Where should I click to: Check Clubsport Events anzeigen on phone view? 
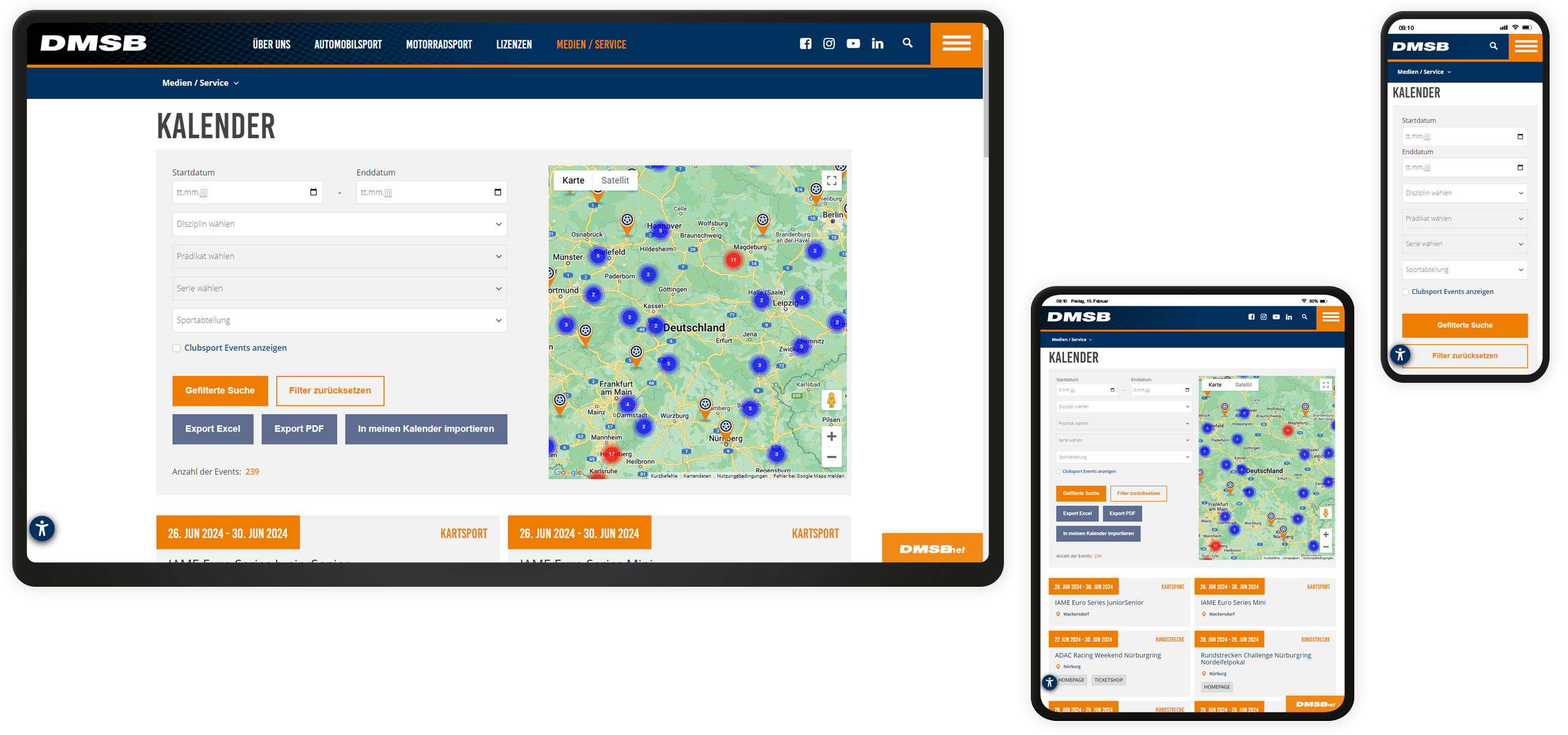(1406, 292)
